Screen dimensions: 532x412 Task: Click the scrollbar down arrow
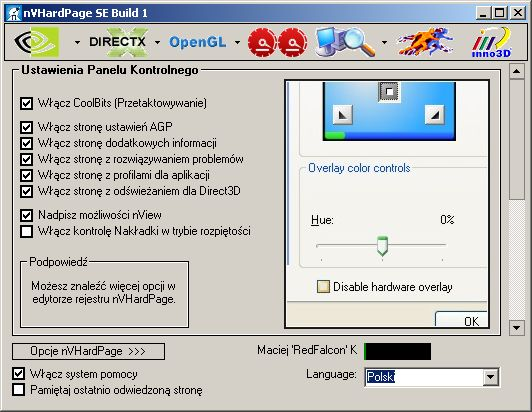point(516,328)
